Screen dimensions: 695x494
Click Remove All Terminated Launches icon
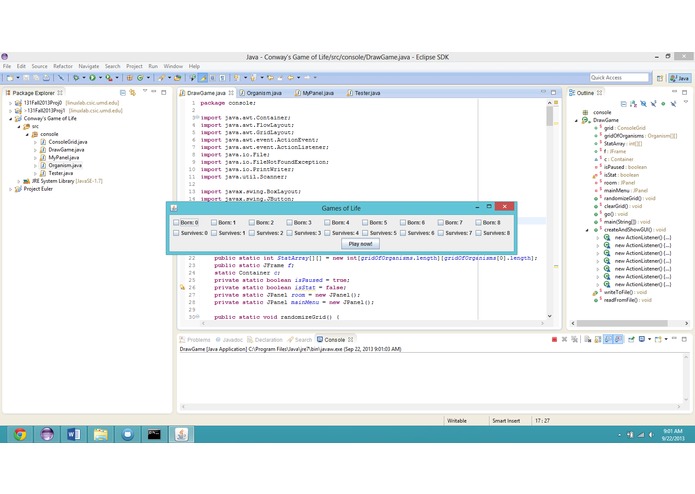(x=574, y=340)
